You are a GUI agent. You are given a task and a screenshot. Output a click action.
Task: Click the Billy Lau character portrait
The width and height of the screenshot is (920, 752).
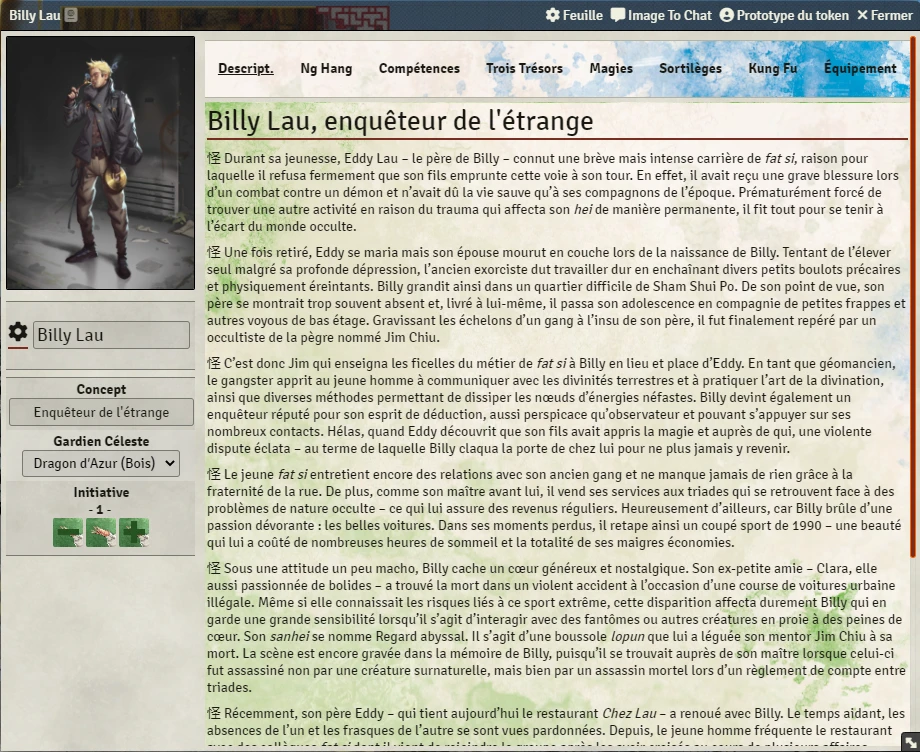[x=101, y=163]
